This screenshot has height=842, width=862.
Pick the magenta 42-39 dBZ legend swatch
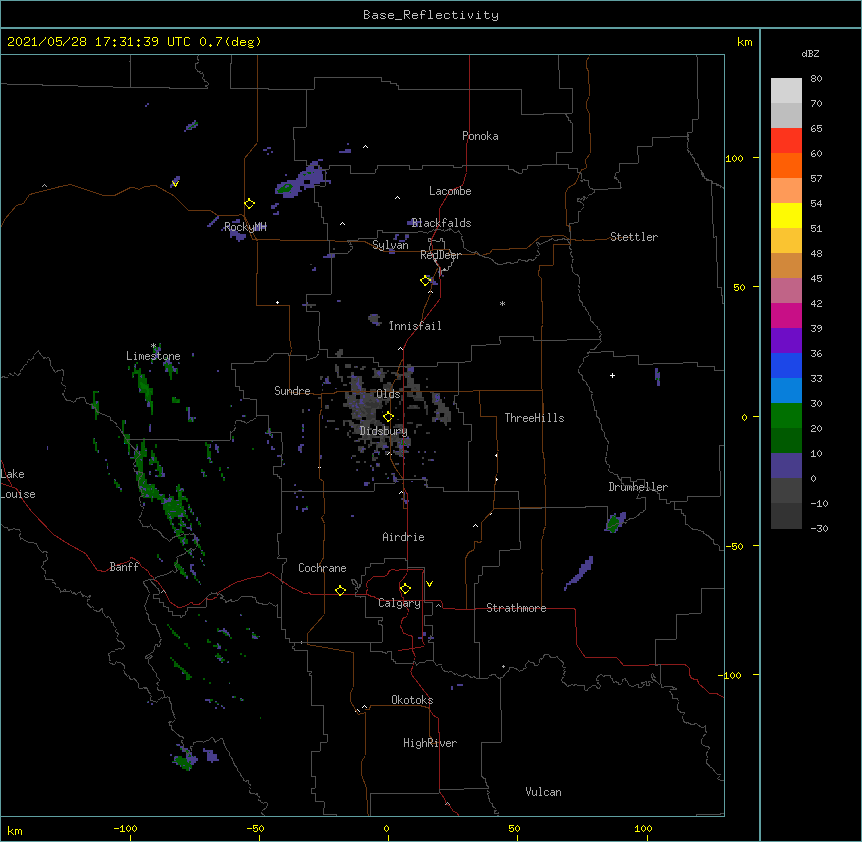coord(786,315)
